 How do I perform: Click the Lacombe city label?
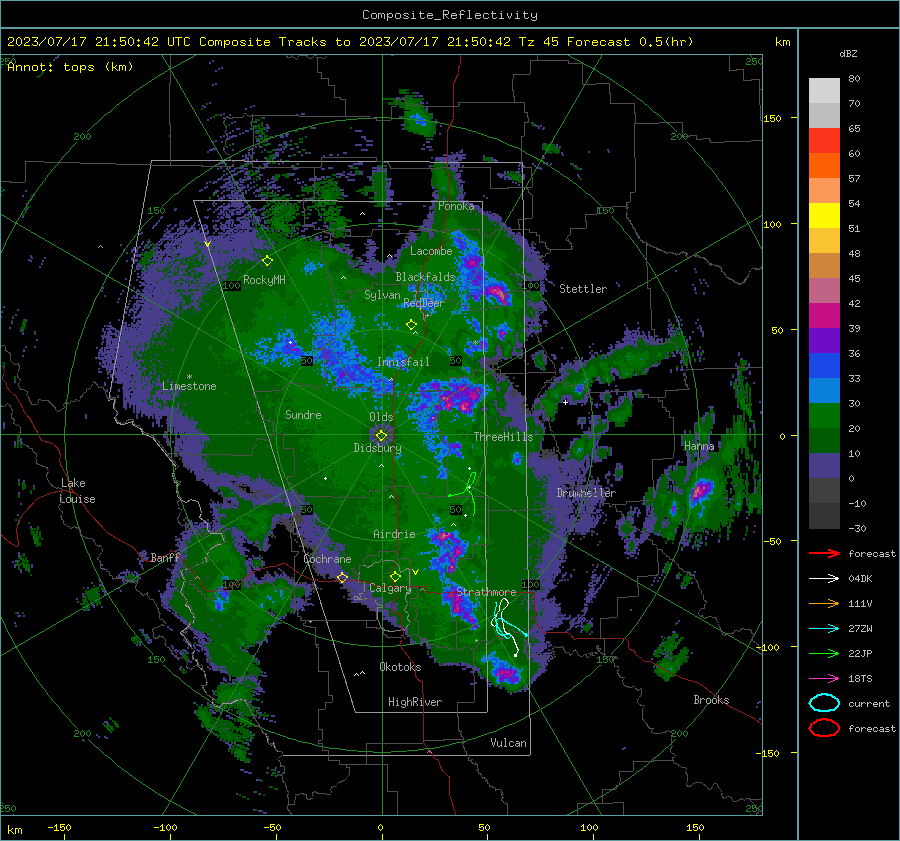[x=431, y=251]
